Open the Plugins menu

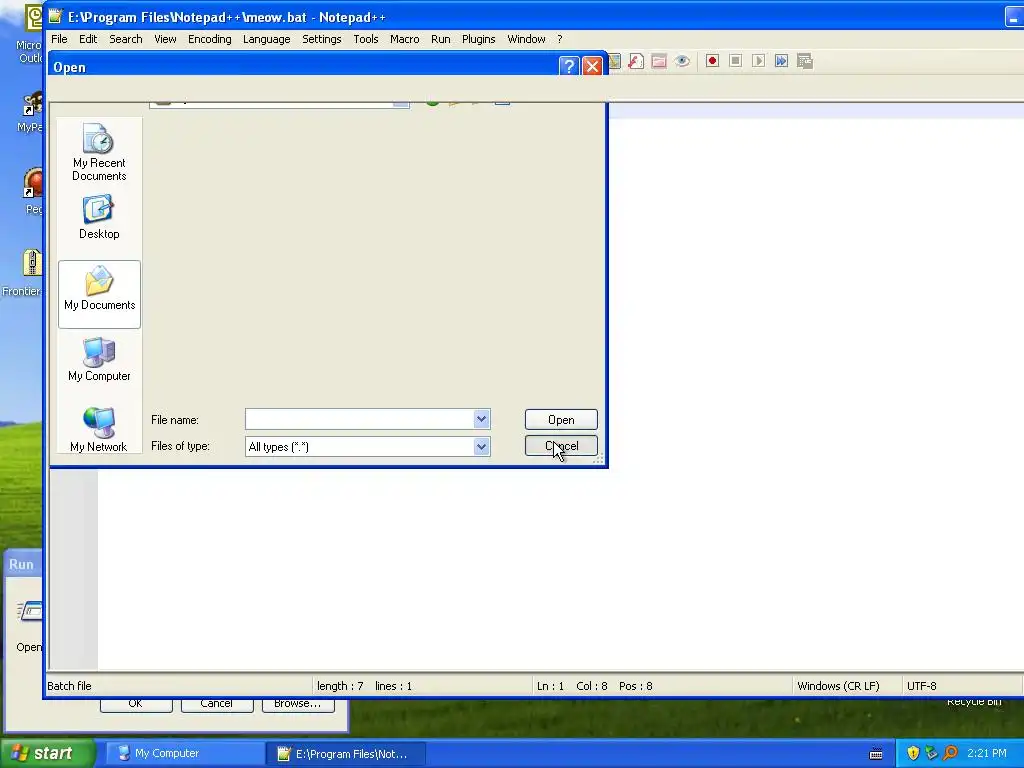tap(479, 39)
